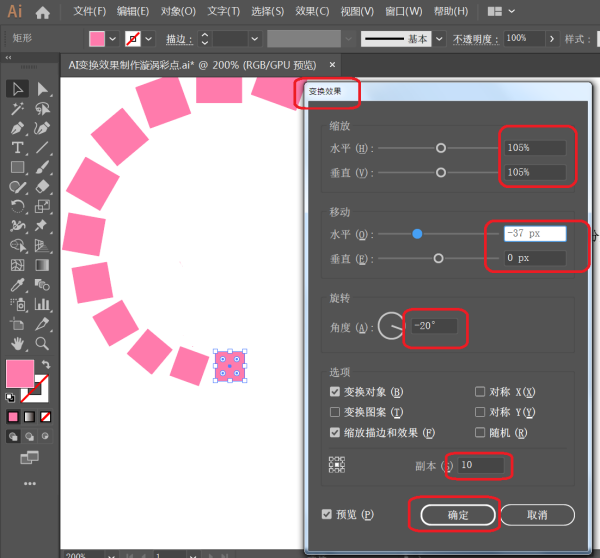
Task: Click the reference point grid icon
Action: [x=337, y=465]
